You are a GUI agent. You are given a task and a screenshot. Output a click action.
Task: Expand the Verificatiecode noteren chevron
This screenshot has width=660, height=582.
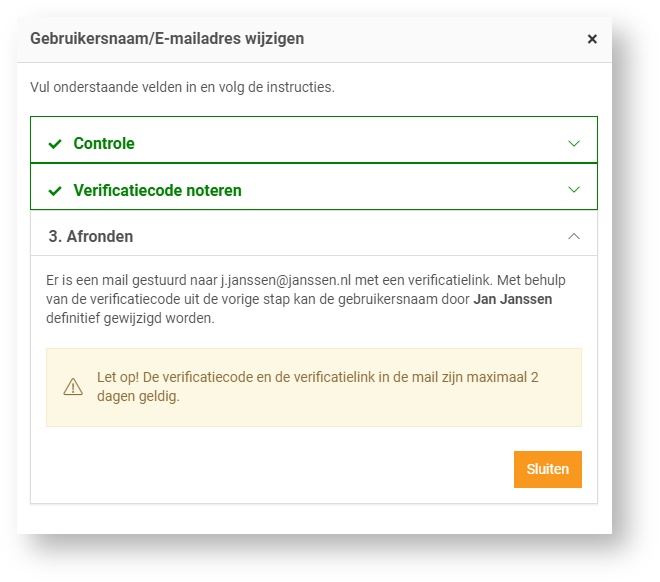574,189
